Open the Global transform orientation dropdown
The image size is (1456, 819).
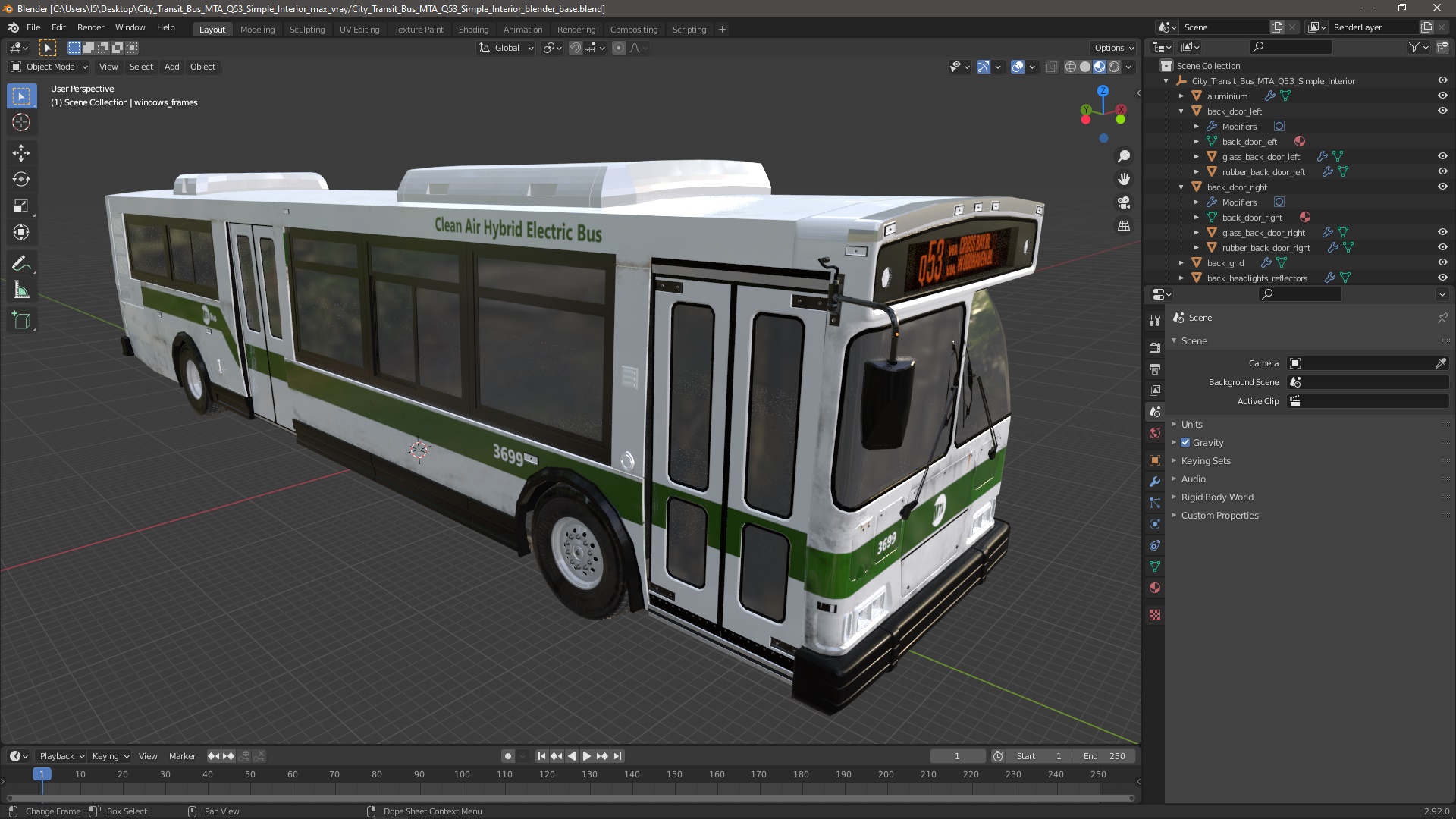coord(507,48)
